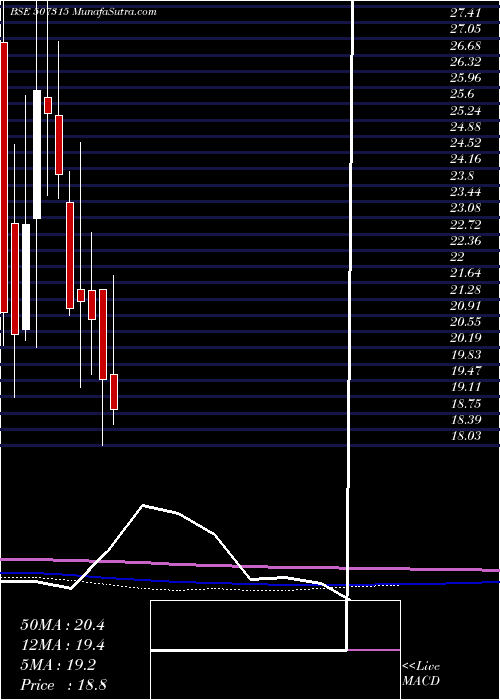Click the 18.75 price axis label
Image resolution: width=500 pixels, height=700 pixels.
coord(466,404)
